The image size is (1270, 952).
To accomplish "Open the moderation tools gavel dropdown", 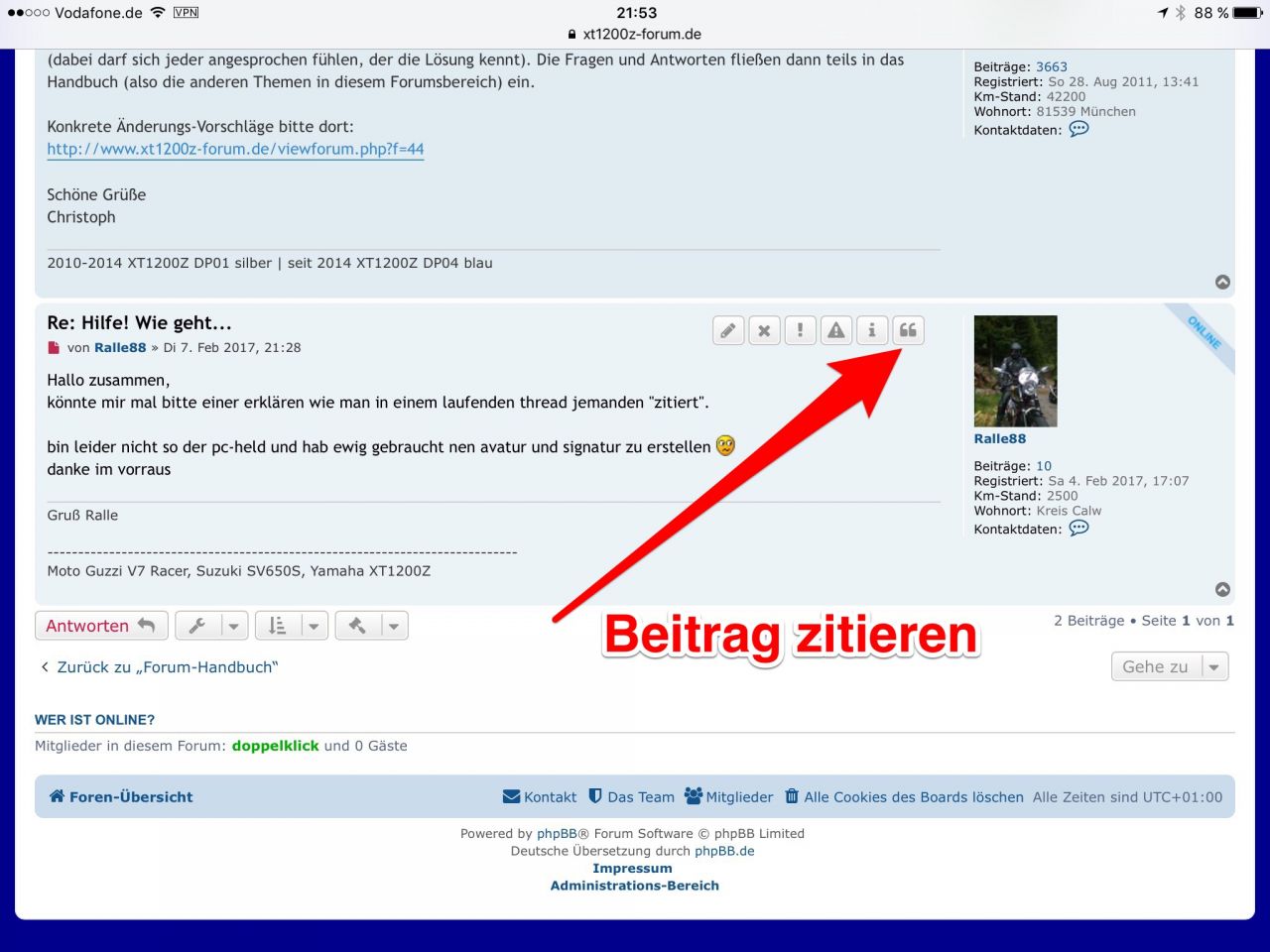I will pyautogui.click(x=372, y=626).
